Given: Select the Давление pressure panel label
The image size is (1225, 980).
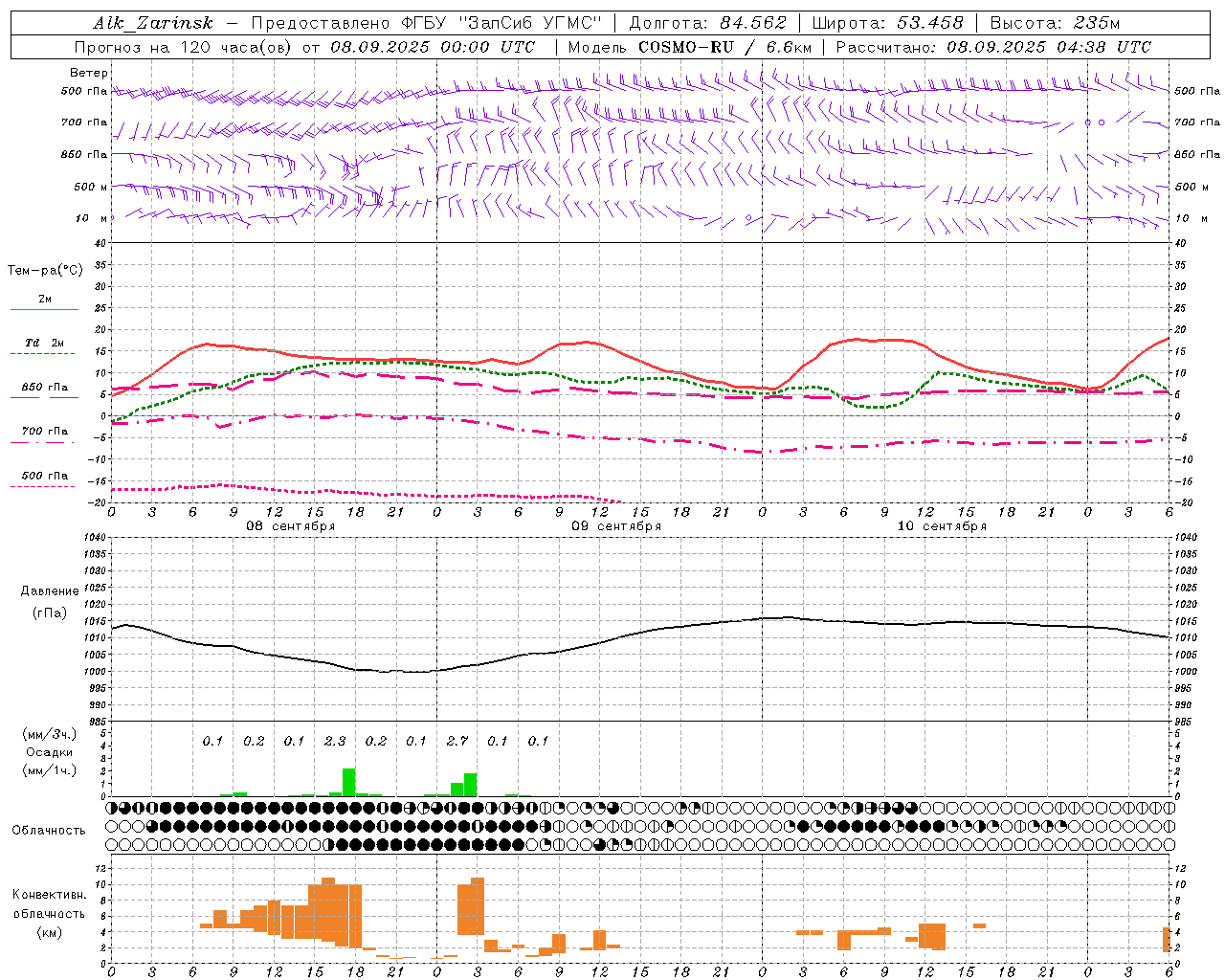Looking at the screenshot, I should pos(50,591).
